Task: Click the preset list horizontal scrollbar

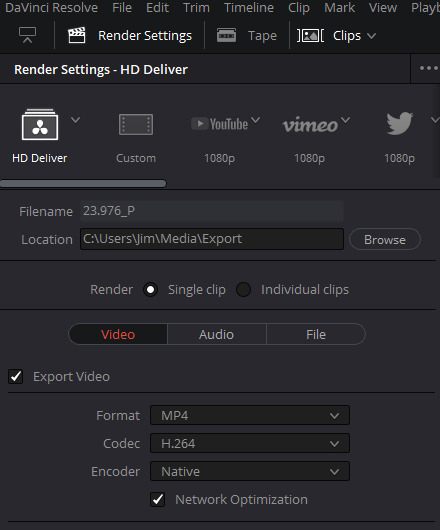Action: (83, 184)
